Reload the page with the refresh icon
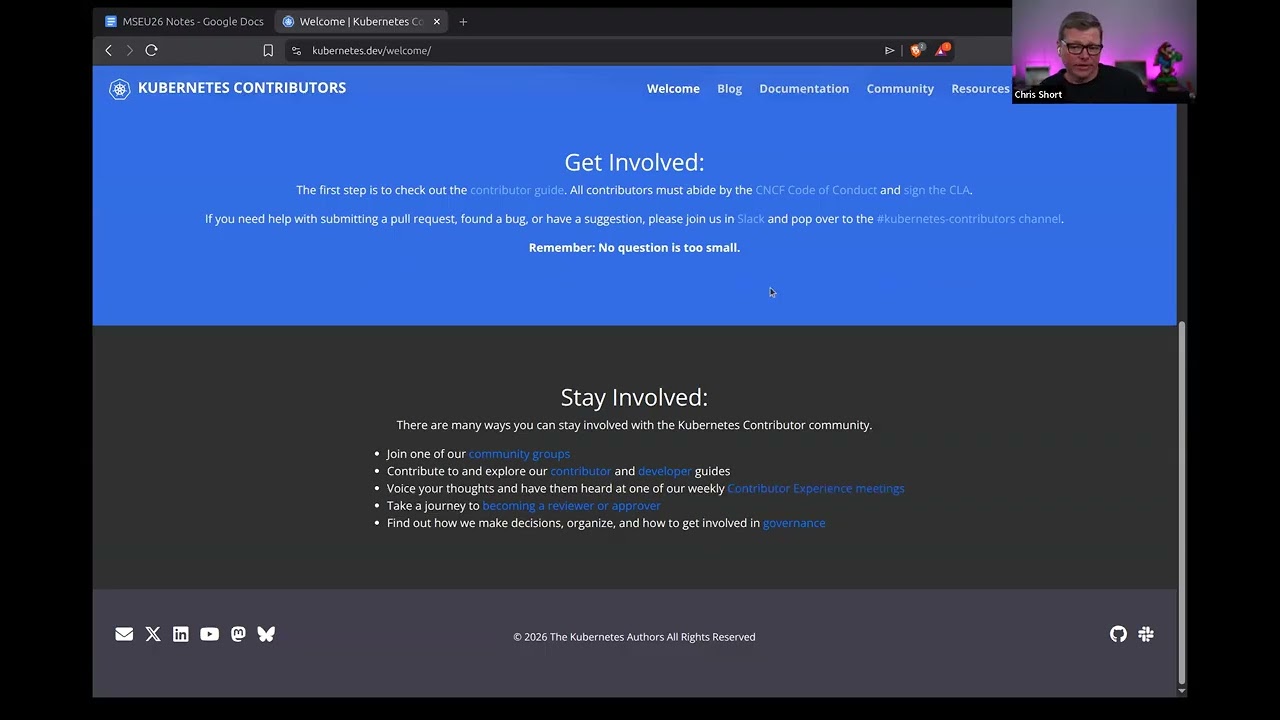Screen dimensions: 1280x720 click(151, 50)
